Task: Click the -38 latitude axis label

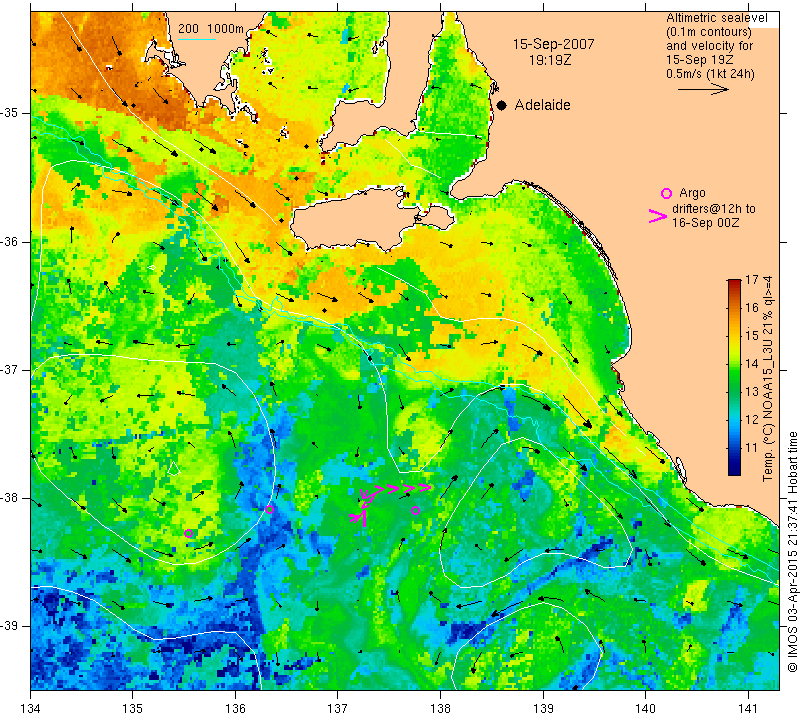Action: [11, 498]
